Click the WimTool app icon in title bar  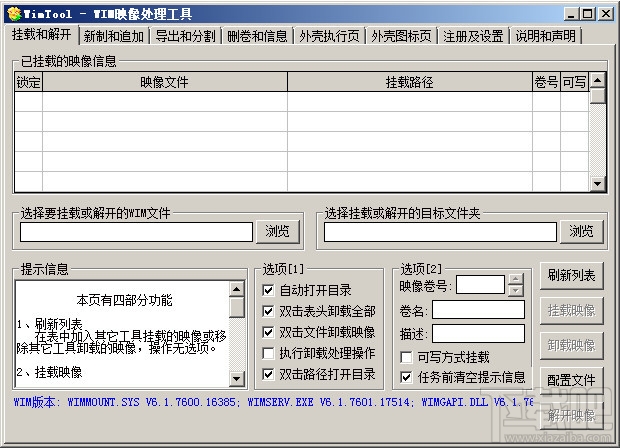pos(14,14)
